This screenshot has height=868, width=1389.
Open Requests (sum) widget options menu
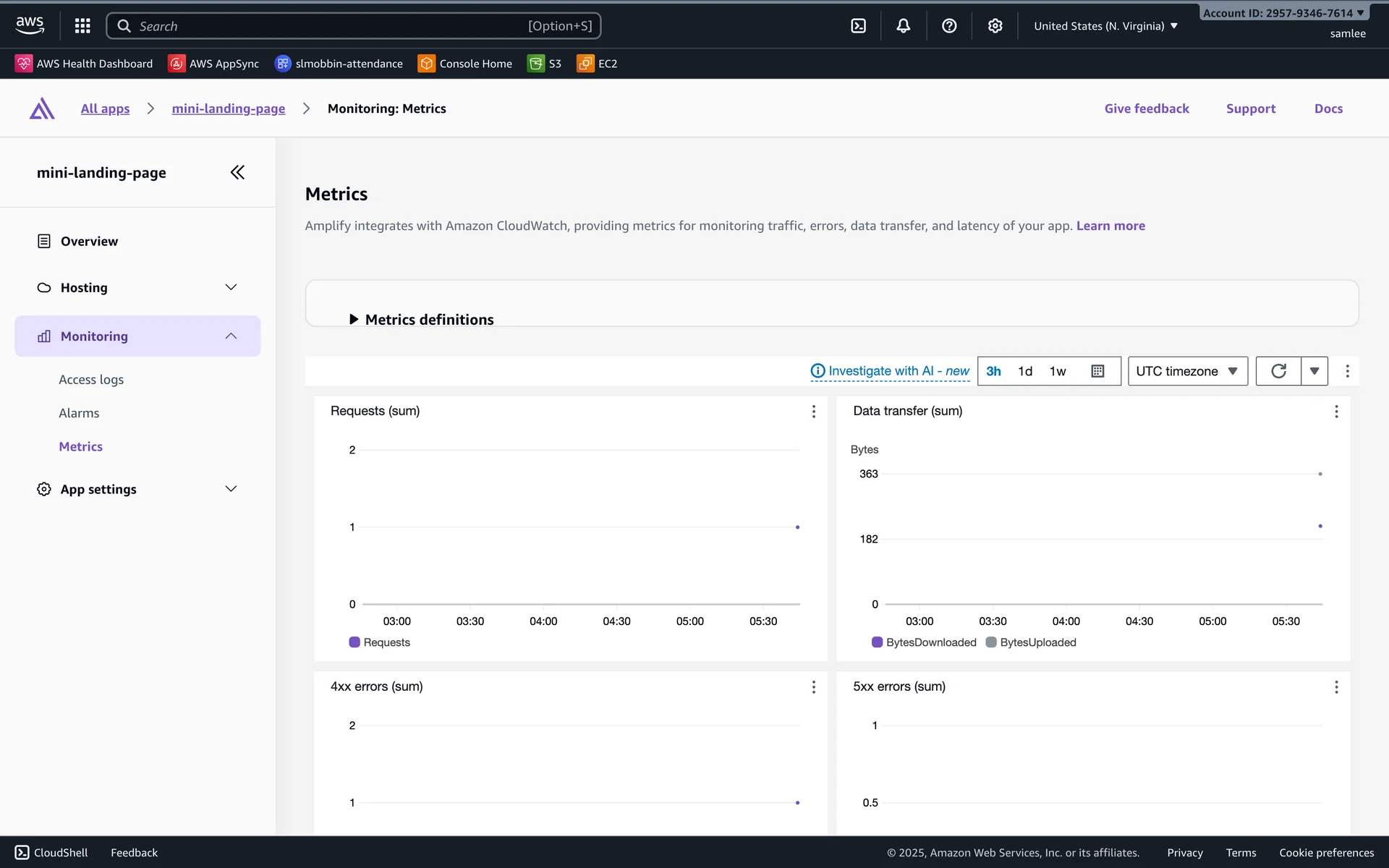pos(814,412)
